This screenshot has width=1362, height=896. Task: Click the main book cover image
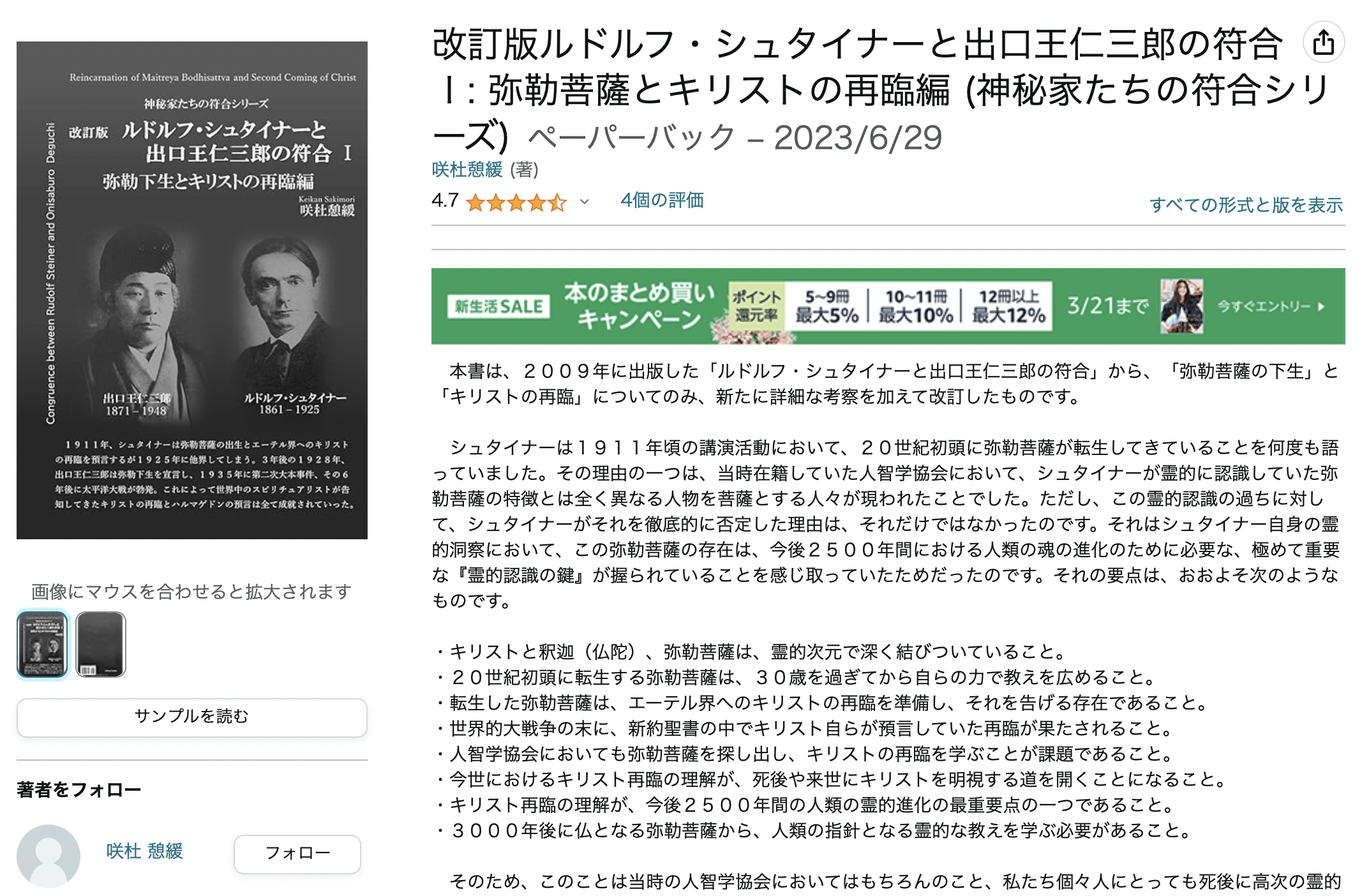pyautogui.click(x=192, y=290)
